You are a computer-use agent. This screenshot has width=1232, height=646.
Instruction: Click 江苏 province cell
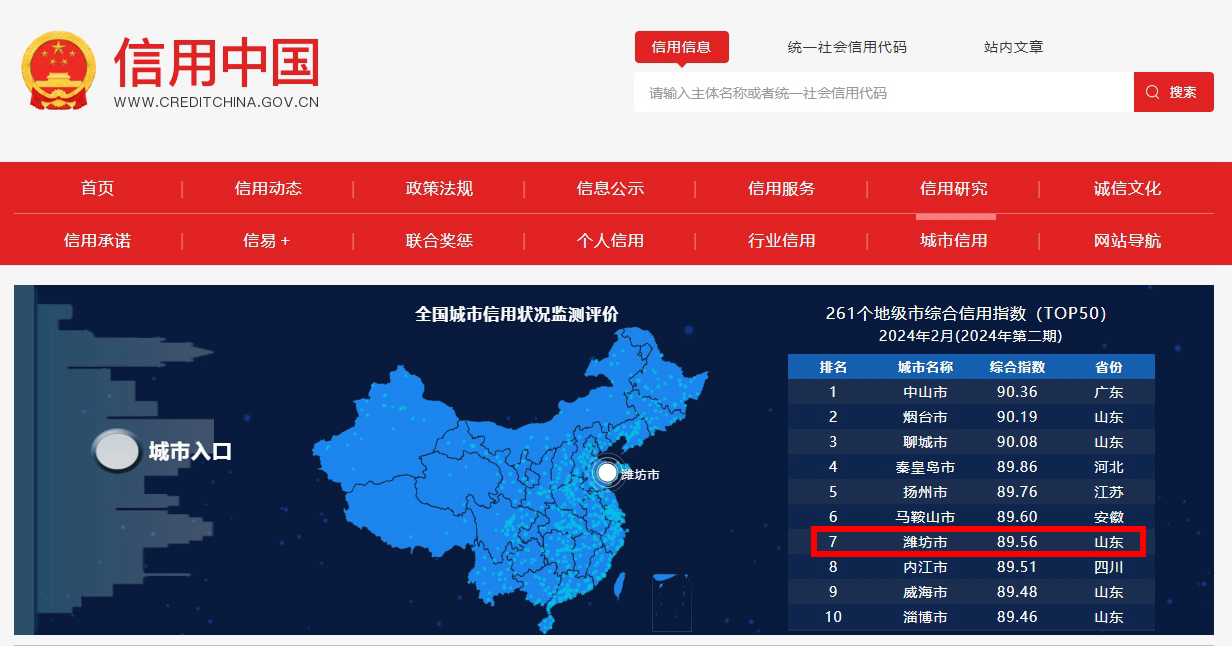click(x=1109, y=492)
